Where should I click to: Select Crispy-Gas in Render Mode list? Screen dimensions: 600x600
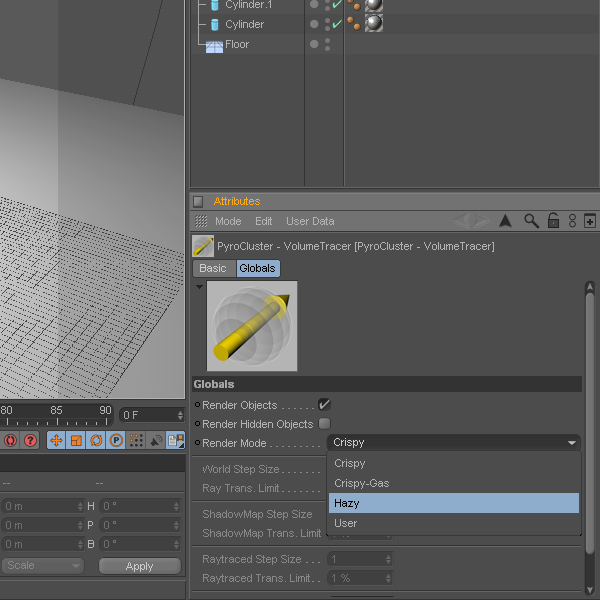point(453,483)
